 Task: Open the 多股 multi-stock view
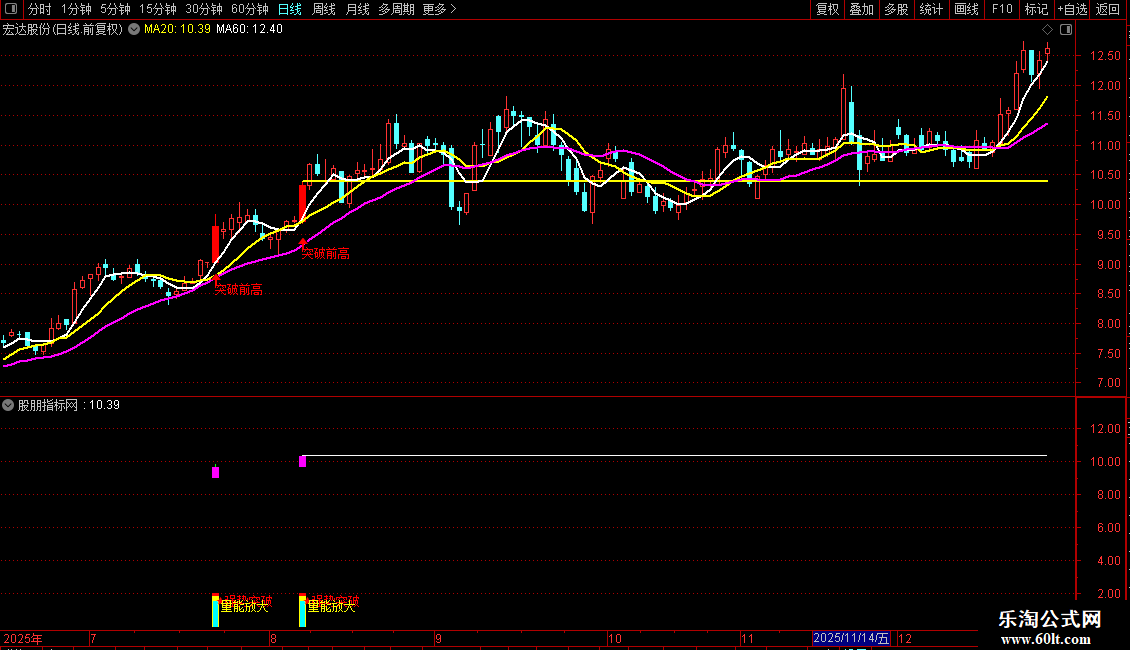(x=896, y=9)
